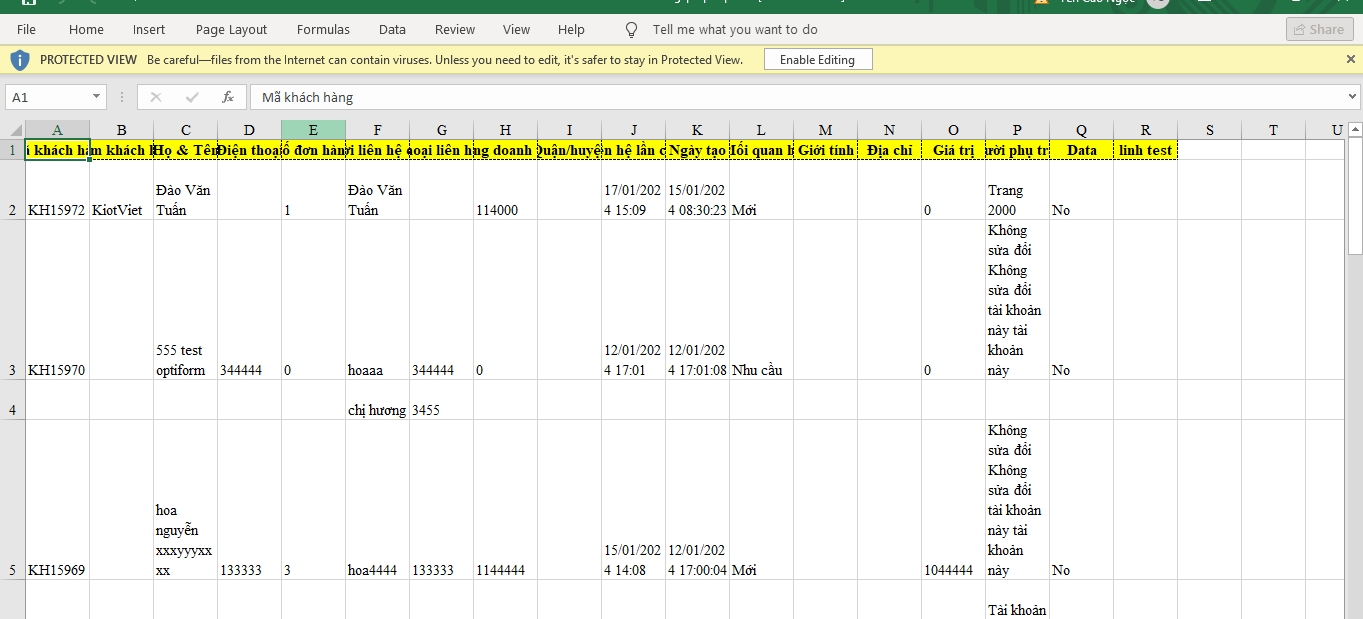This screenshot has height=619, width=1363.
Task: Open the Help tab
Action: [571, 29]
